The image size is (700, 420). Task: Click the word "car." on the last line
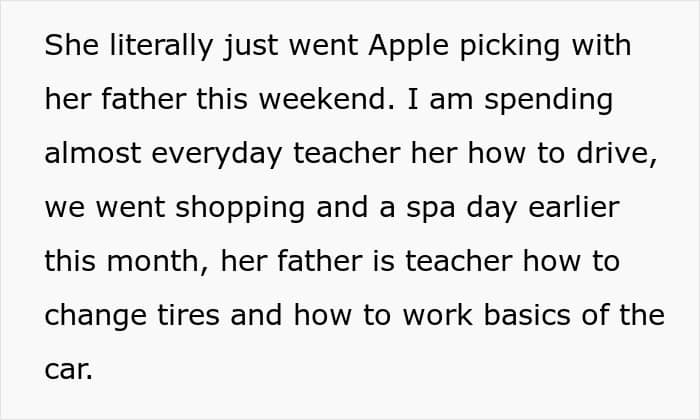point(69,371)
